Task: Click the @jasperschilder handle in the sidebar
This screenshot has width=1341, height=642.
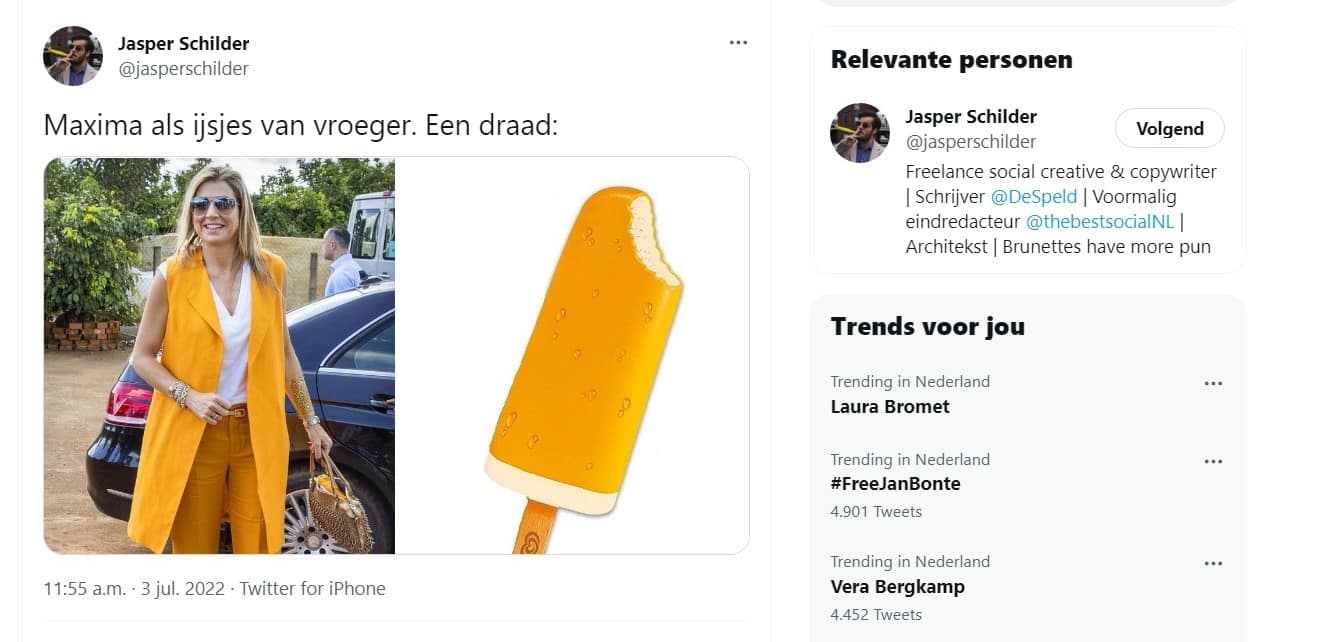Action: [x=971, y=142]
